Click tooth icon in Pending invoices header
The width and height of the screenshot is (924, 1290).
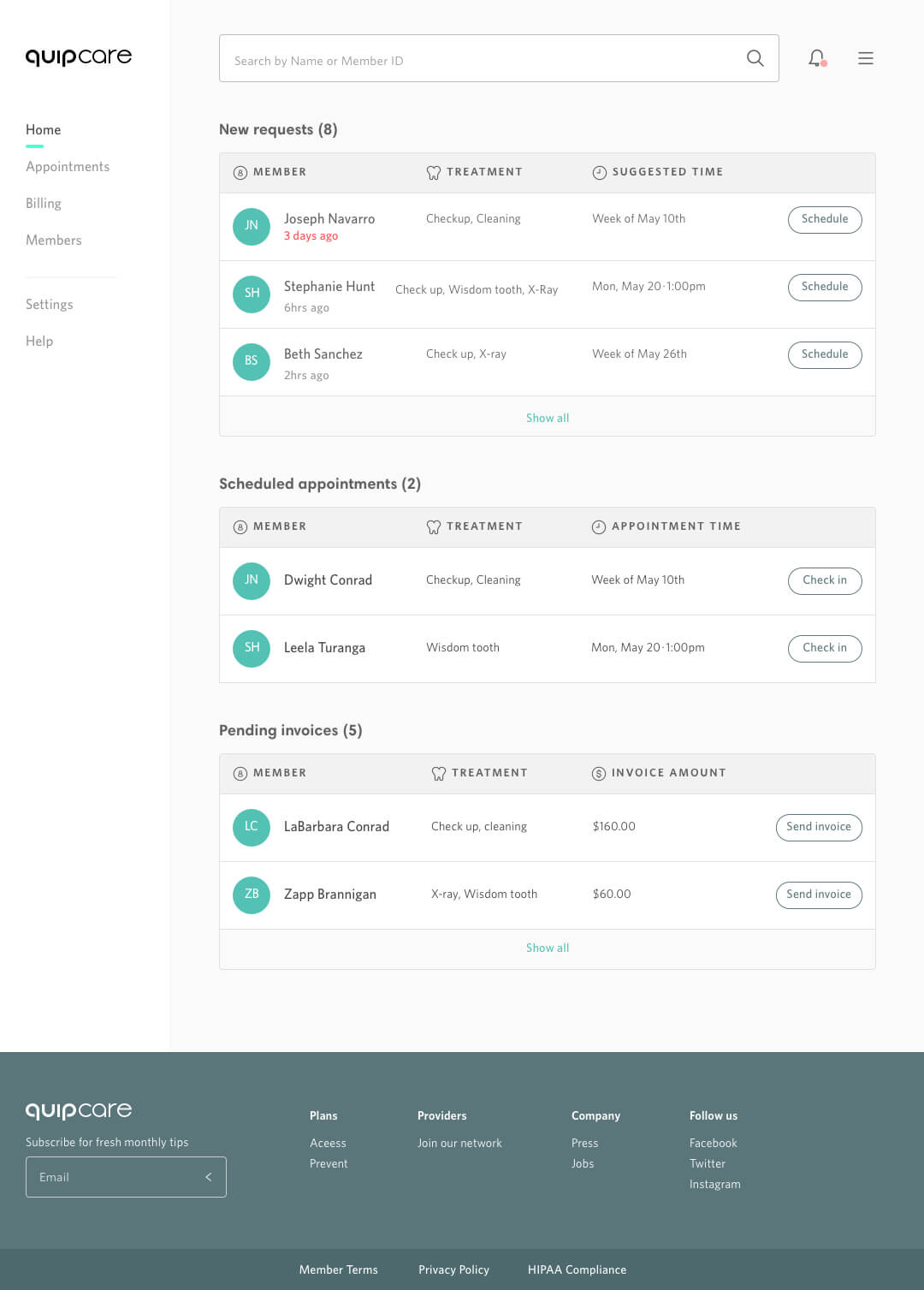click(x=439, y=774)
